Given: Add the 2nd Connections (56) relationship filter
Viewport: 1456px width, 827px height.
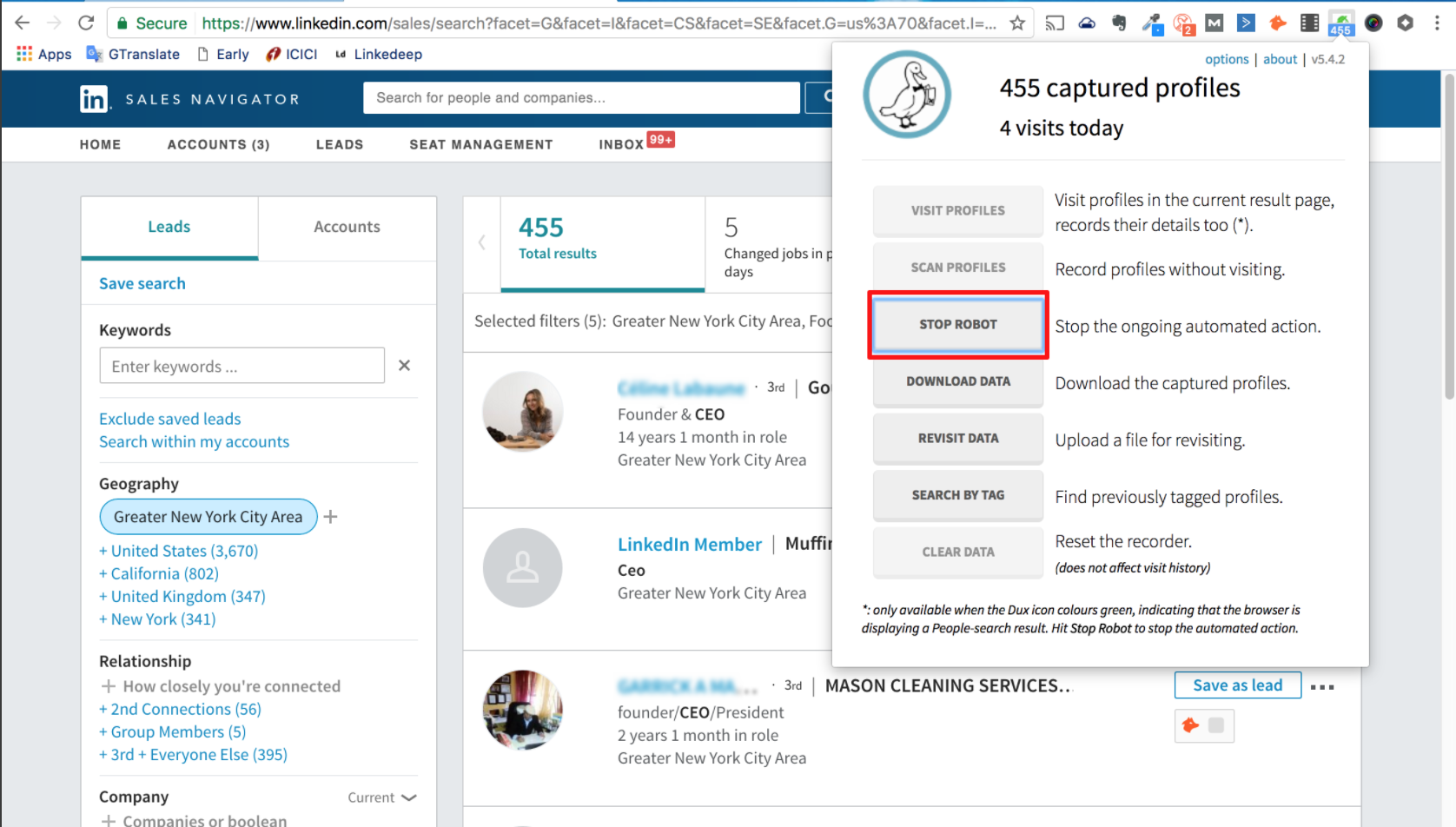Looking at the screenshot, I should click(180, 709).
